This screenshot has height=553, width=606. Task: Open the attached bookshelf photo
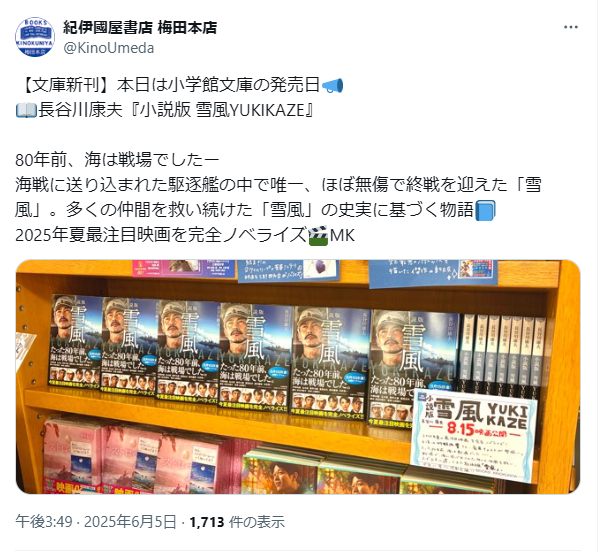tap(298, 377)
